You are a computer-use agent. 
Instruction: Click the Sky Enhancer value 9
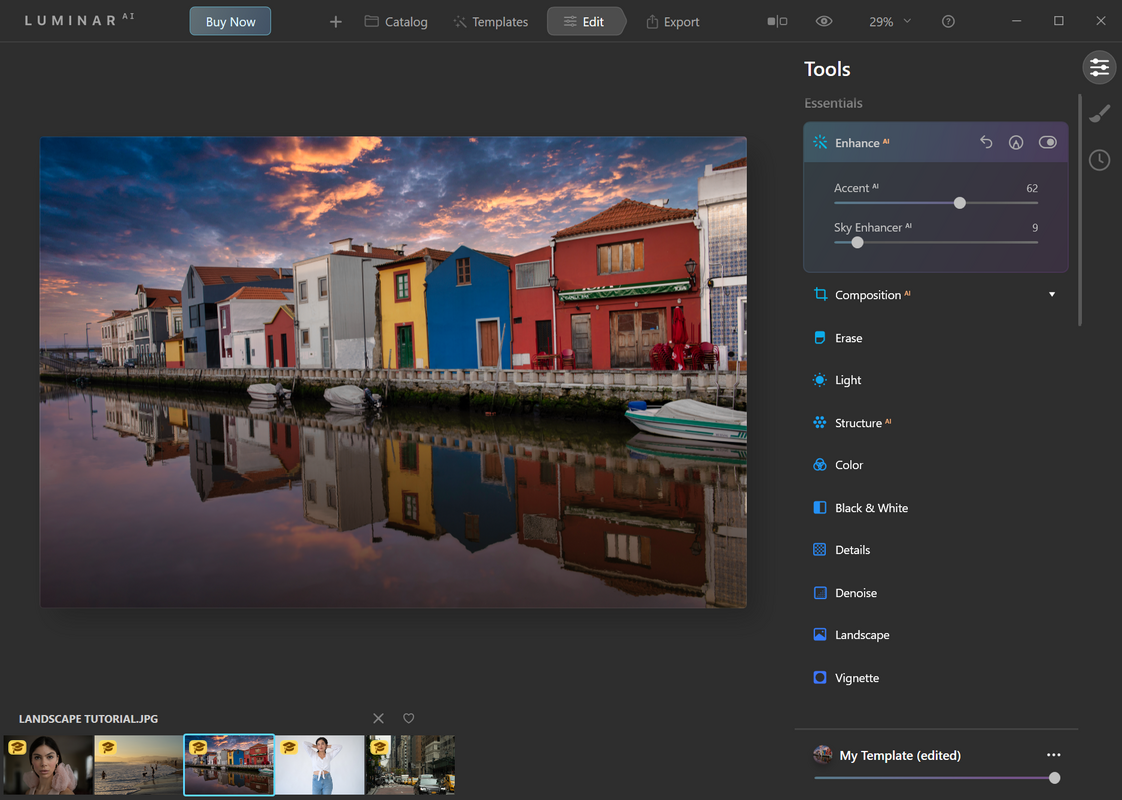[1035, 228]
